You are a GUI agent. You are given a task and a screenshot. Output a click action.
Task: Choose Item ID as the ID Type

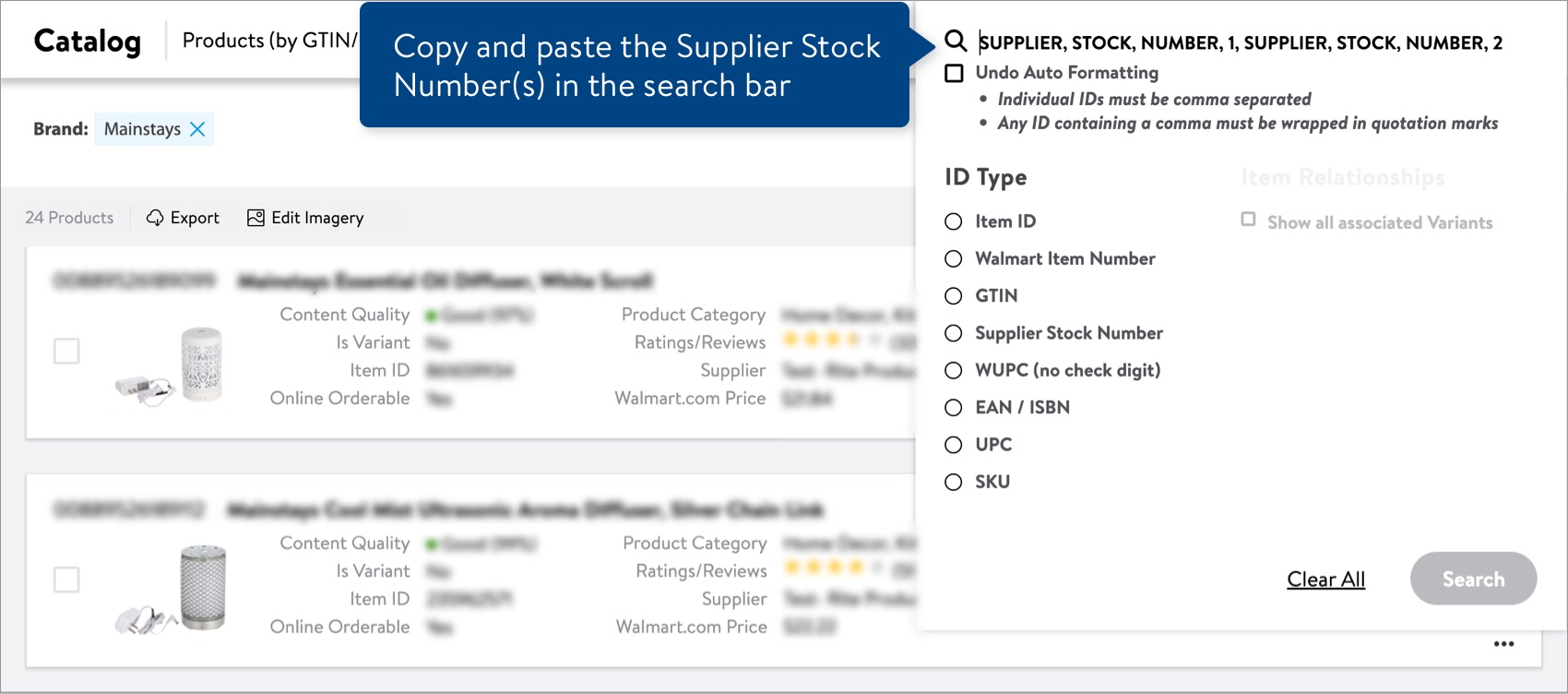point(954,221)
